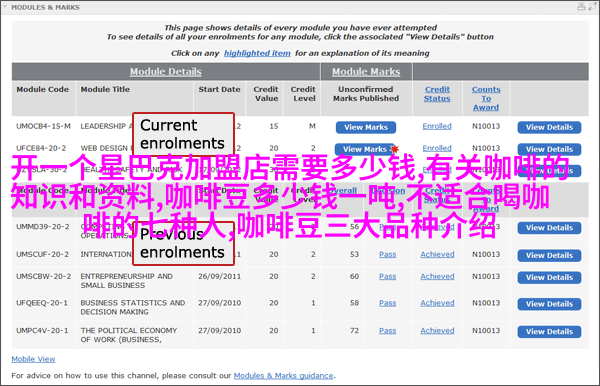Click Achieved status for UMPC4V-20-1
Image resolution: width=600 pixels, height=386 pixels.
click(x=437, y=331)
